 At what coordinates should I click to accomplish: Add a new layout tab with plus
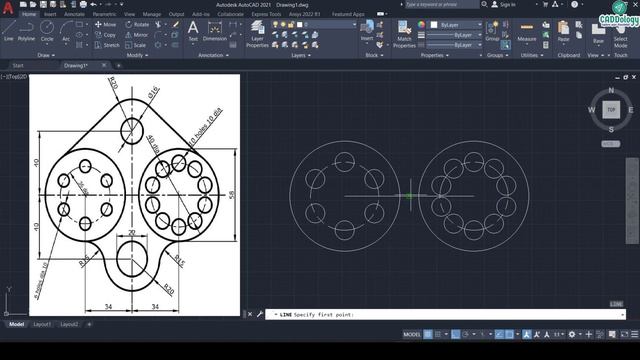89,324
